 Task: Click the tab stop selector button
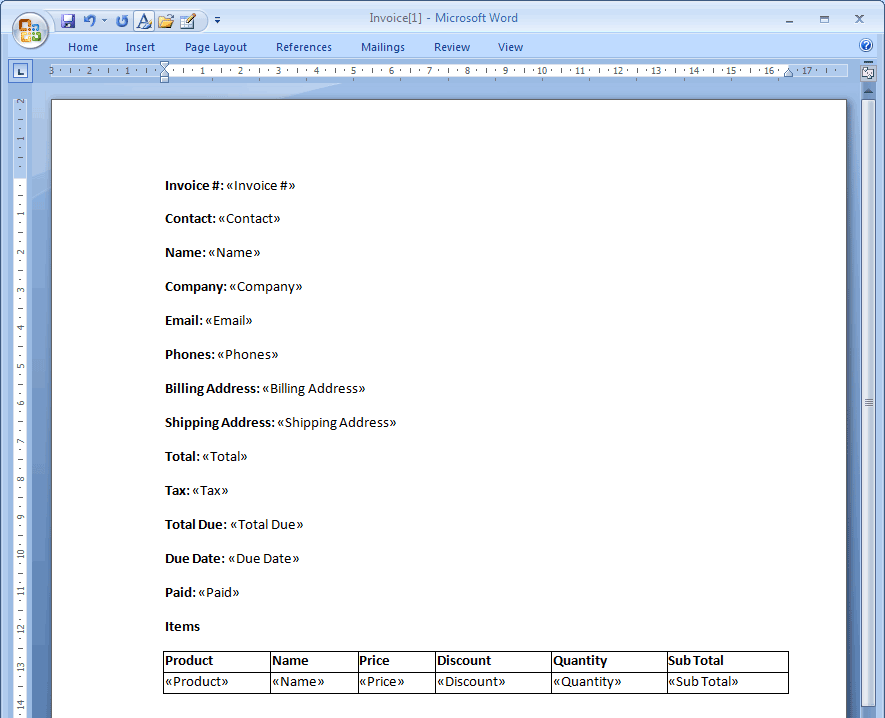point(20,71)
